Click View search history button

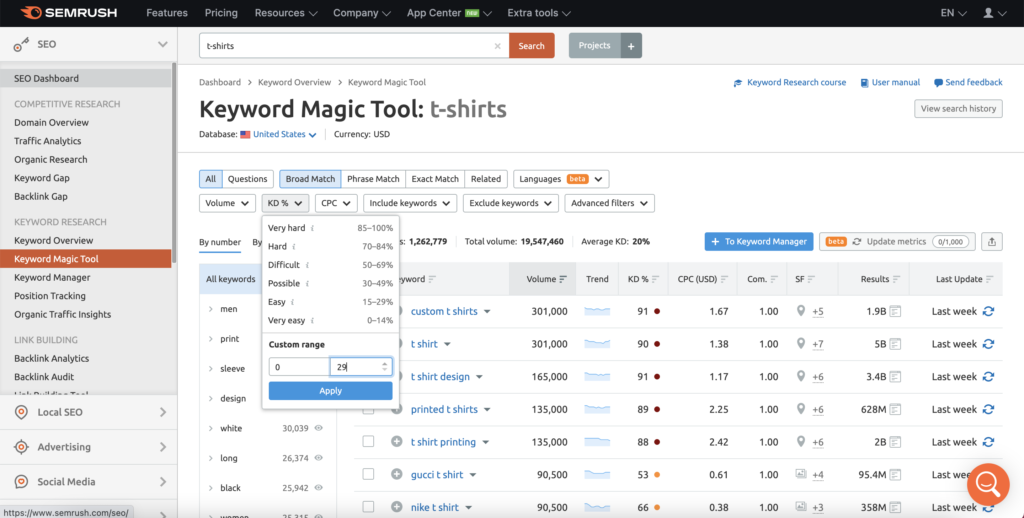tap(958, 109)
